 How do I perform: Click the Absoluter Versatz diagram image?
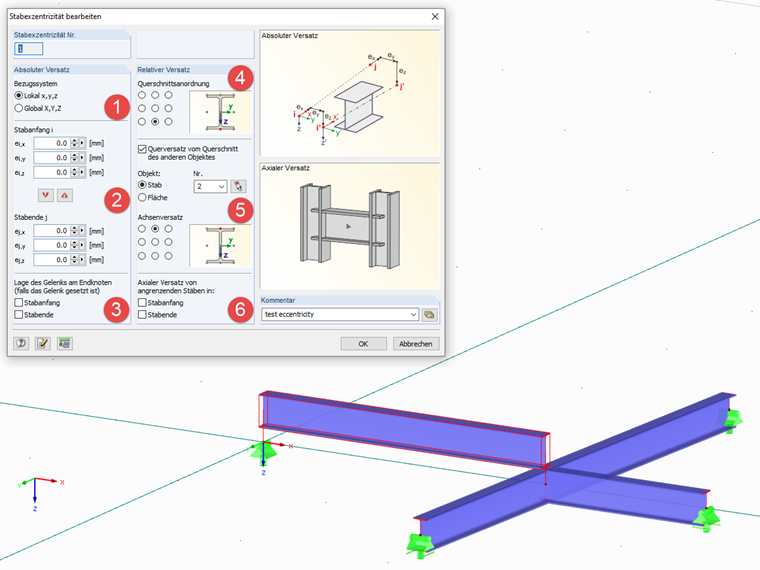349,93
